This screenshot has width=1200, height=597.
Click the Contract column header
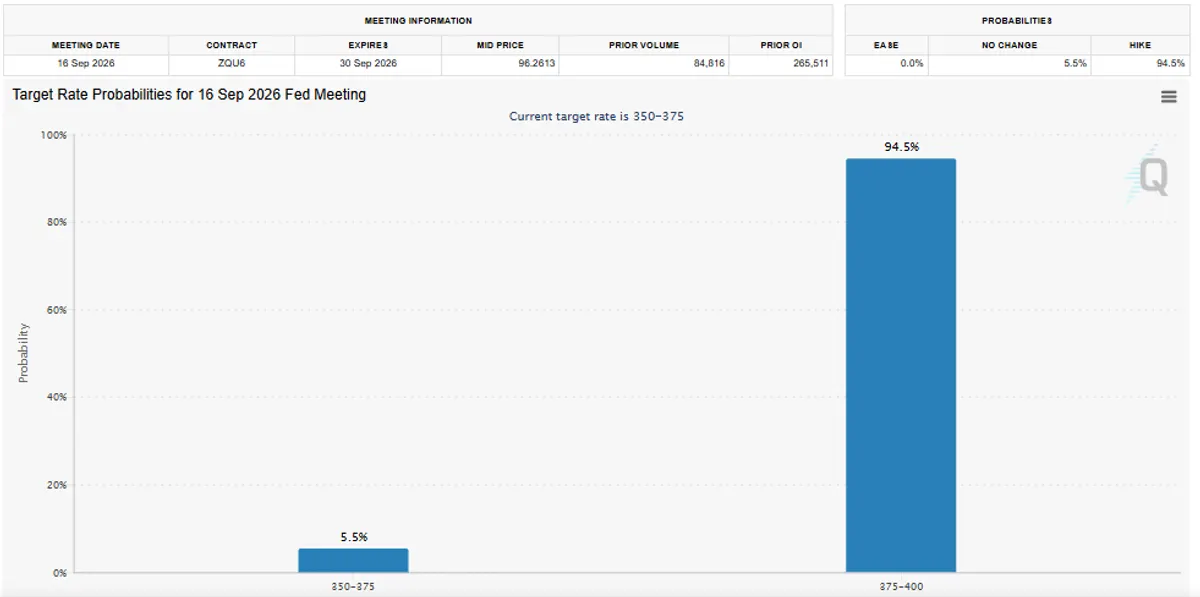[x=231, y=45]
